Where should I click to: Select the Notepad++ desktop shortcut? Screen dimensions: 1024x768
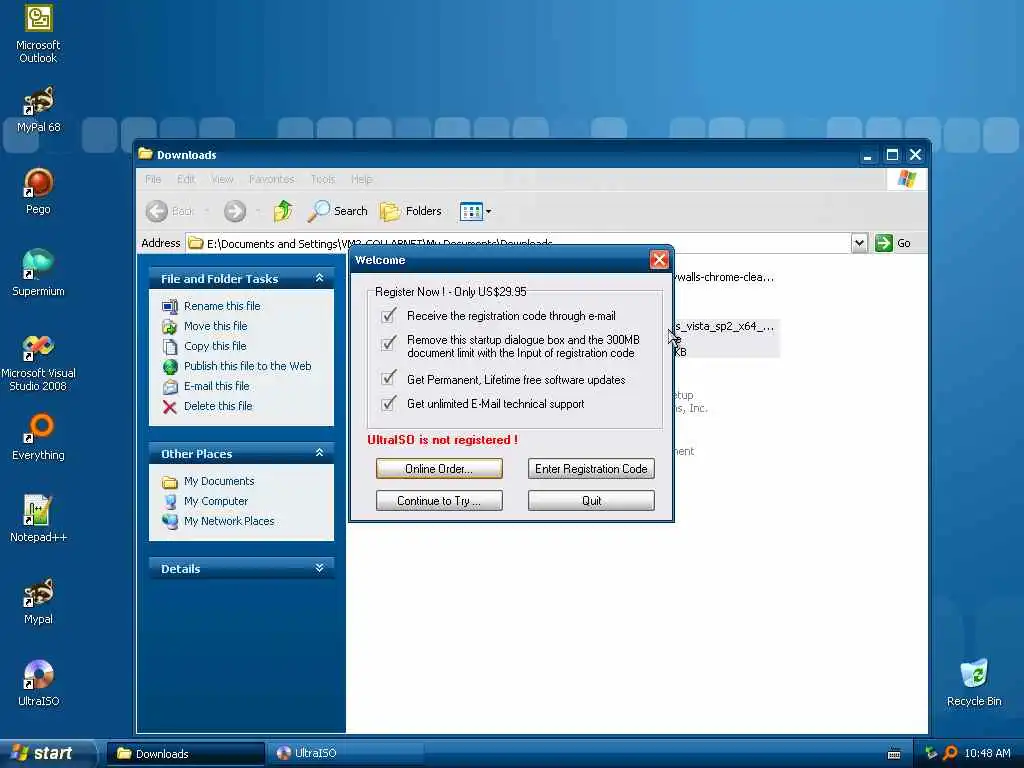click(38, 519)
